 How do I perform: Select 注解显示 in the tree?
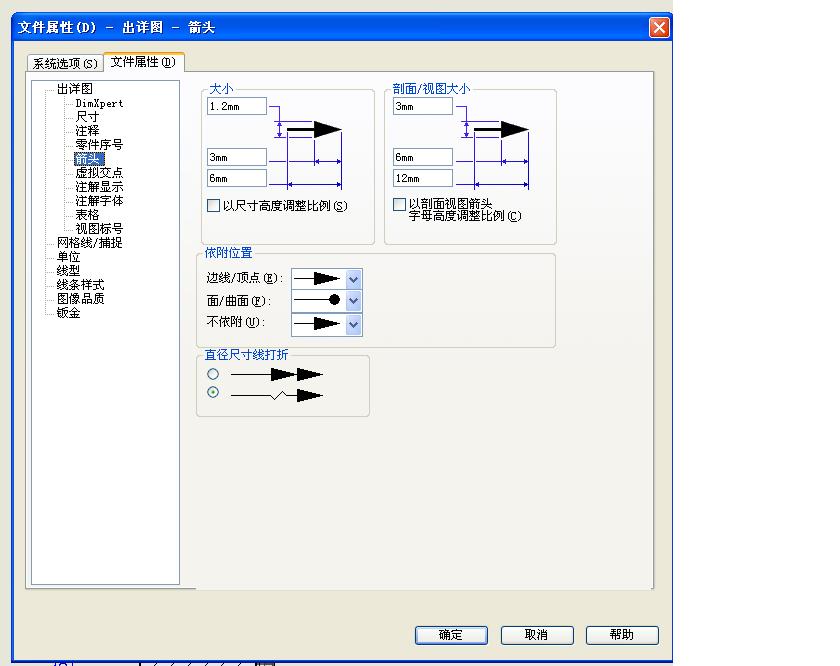click(99, 186)
